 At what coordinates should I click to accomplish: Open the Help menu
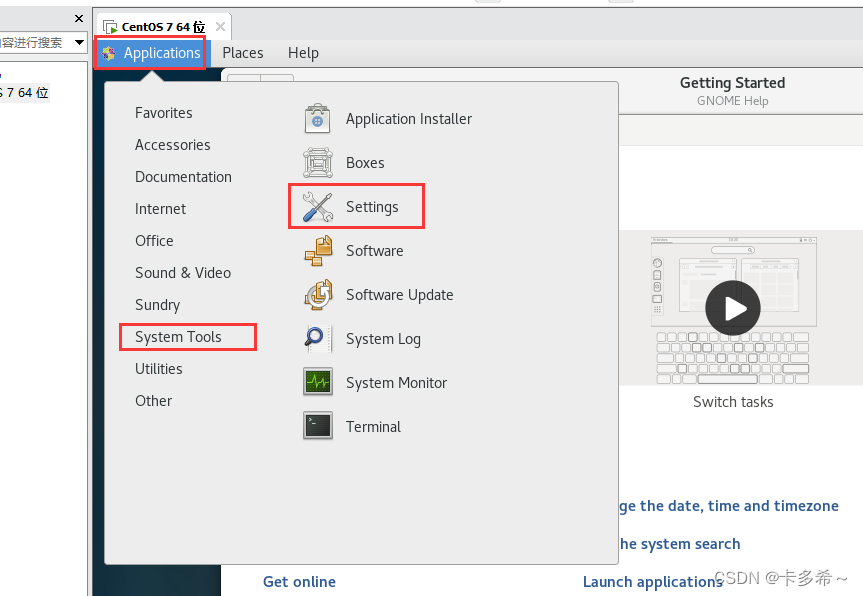click(x=303, y=53)
